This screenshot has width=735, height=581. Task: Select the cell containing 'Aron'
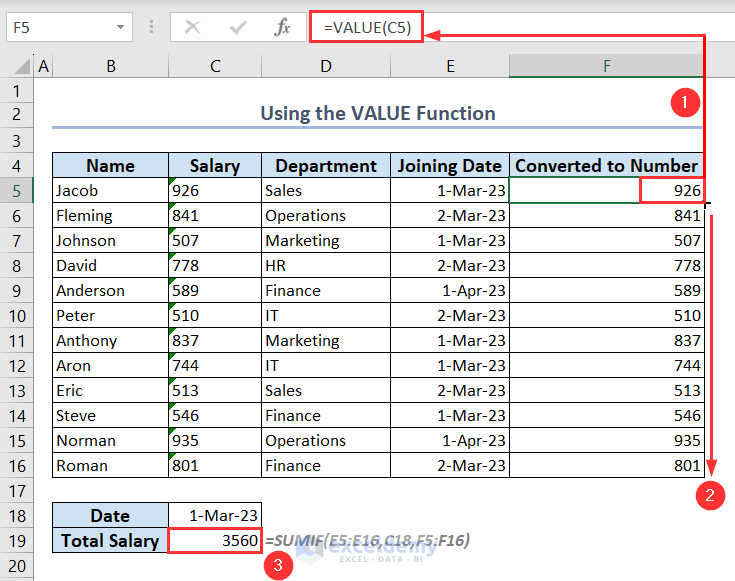tap(111, 365)
